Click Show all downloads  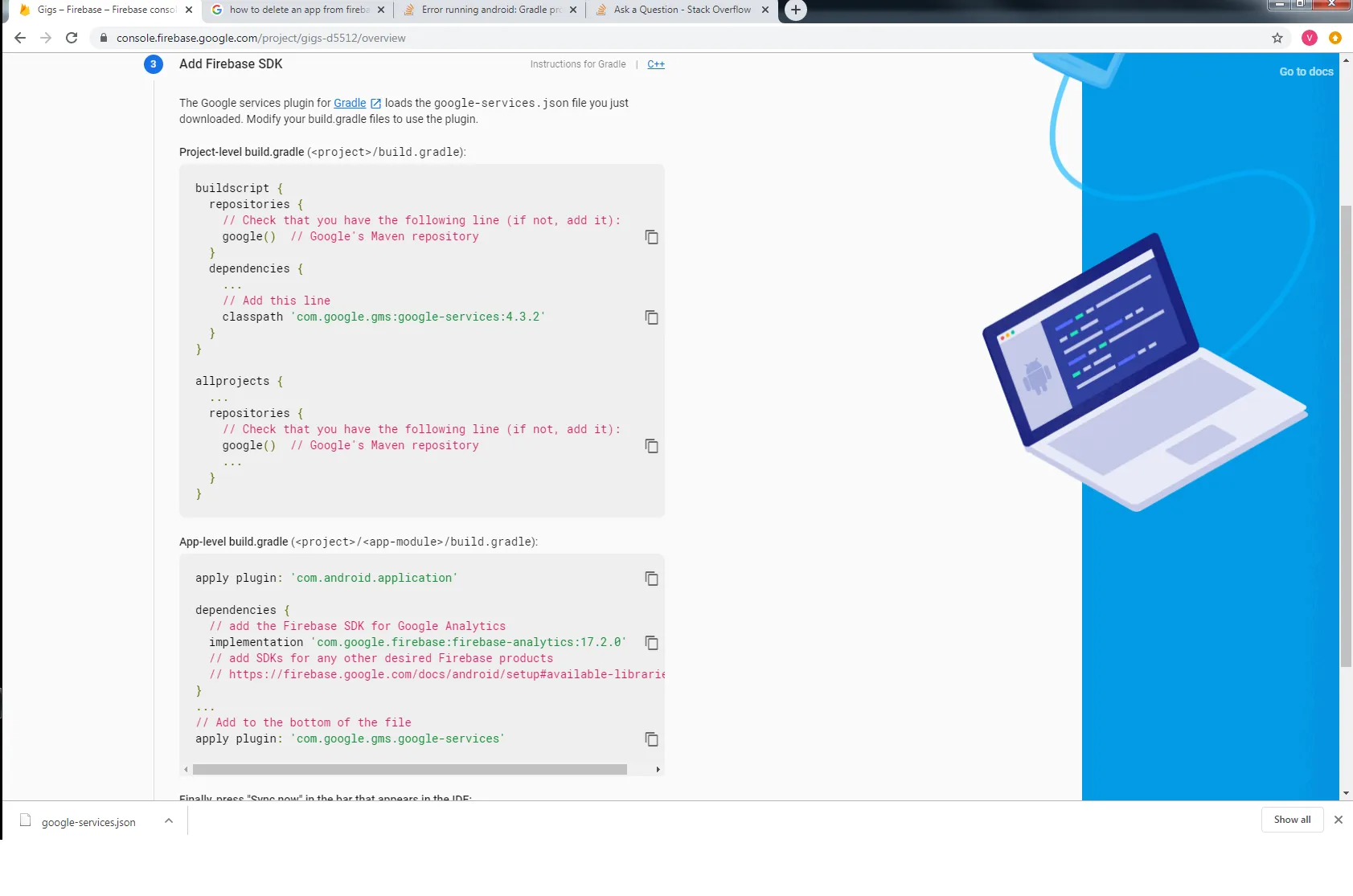point(1293,820)
